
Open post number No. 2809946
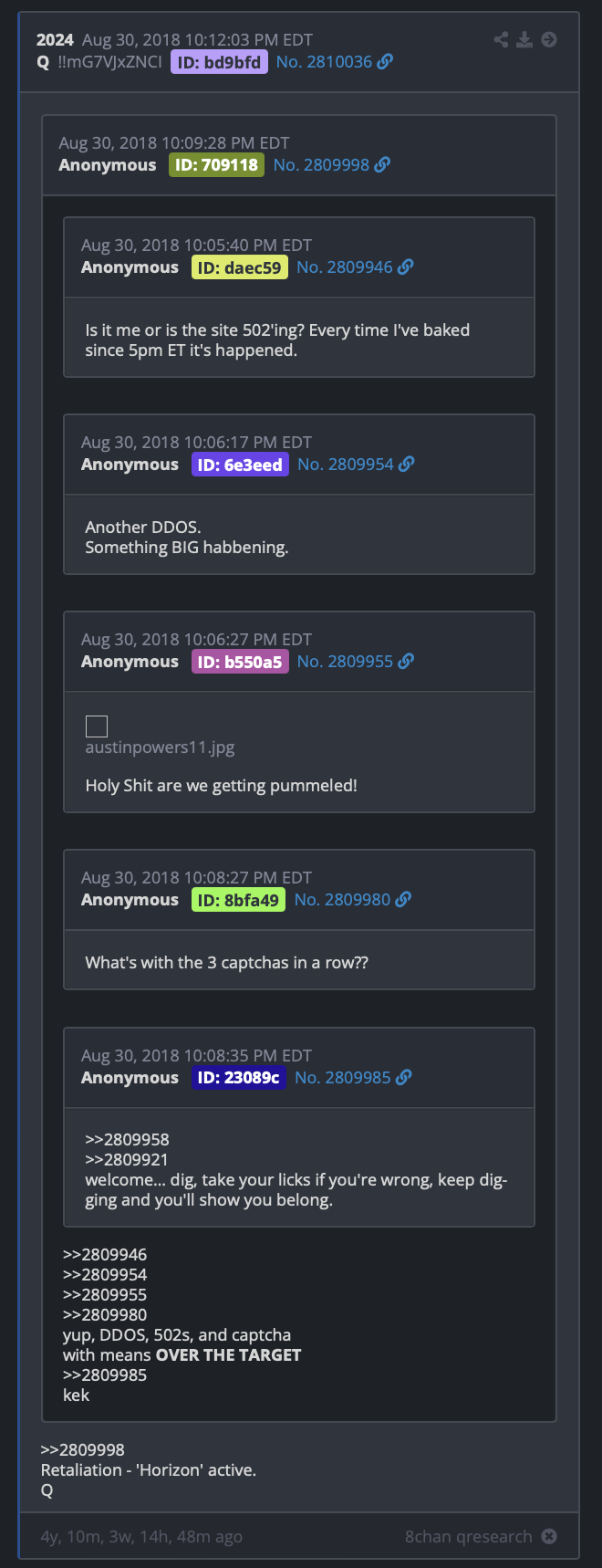point(345,267)
